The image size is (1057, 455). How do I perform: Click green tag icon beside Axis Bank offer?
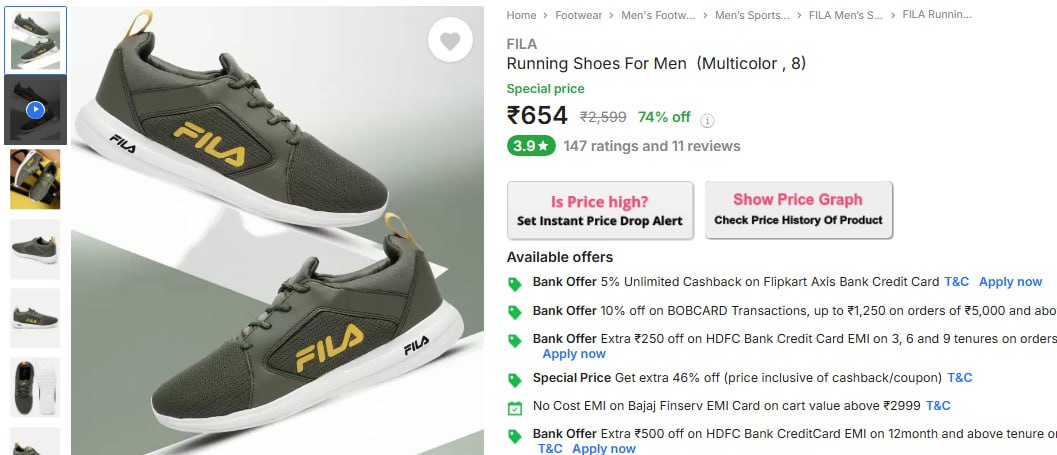point(514,283)
